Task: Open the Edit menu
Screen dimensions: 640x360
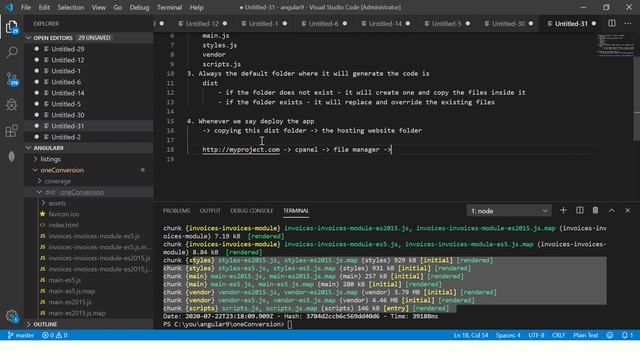Action: [x=44, y=7]
